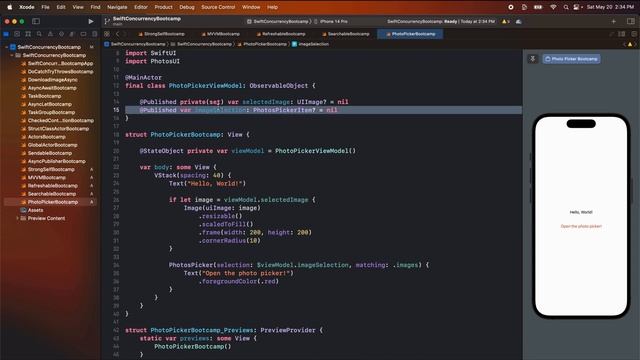Open SendableBootcamp file in navigator
Image resolution: width=640 pixels, height=360 pixels.
(47, 153)
